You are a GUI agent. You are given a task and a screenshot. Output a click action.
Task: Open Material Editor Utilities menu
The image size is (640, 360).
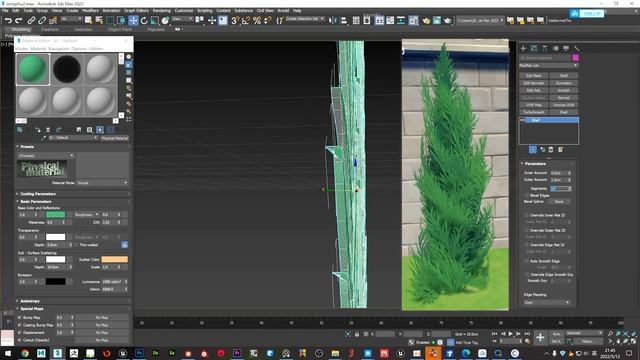coord(96,49)
